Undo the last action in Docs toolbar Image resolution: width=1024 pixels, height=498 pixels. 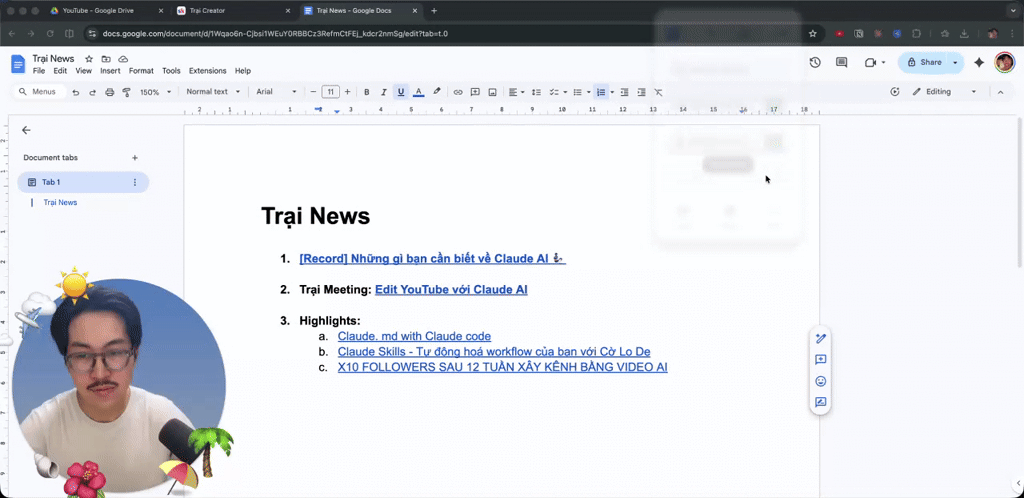pos(76,92)
